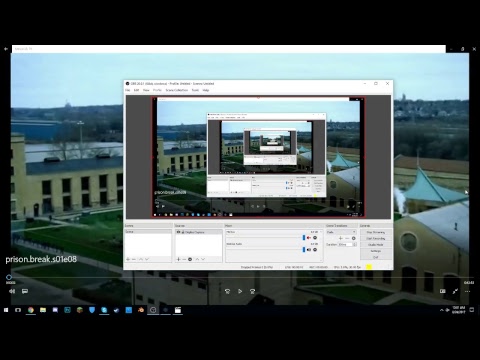Open Mic/Aux mixer settings gear

tap(315, 238)
